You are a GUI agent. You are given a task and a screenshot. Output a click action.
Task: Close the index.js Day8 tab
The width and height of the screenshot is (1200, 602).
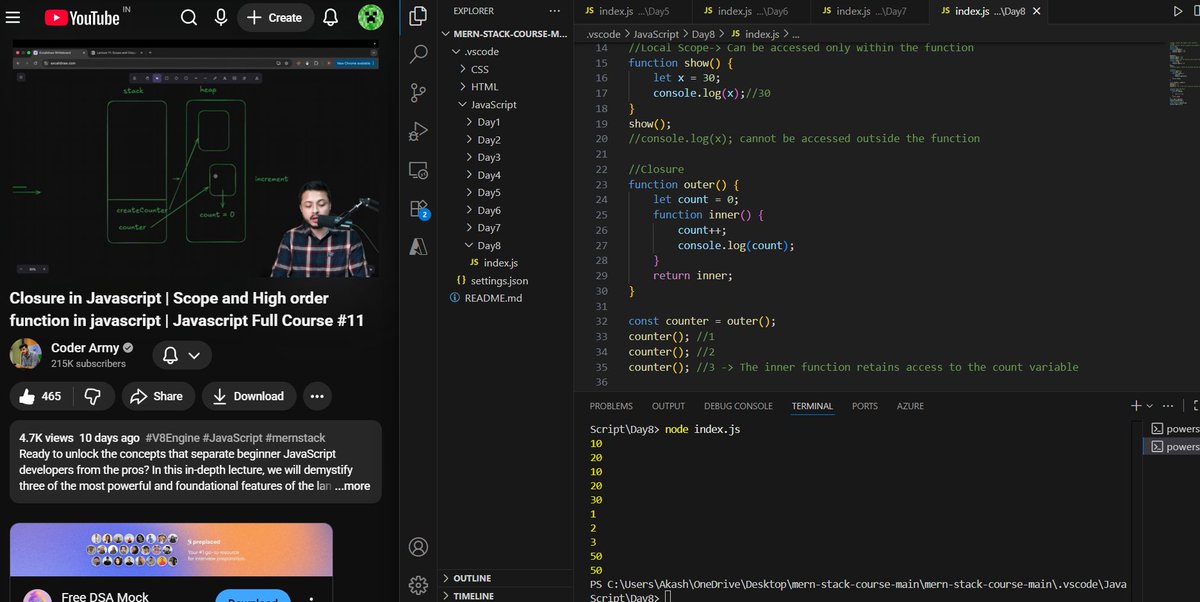pyautogui.click(x=1037, y=11)
